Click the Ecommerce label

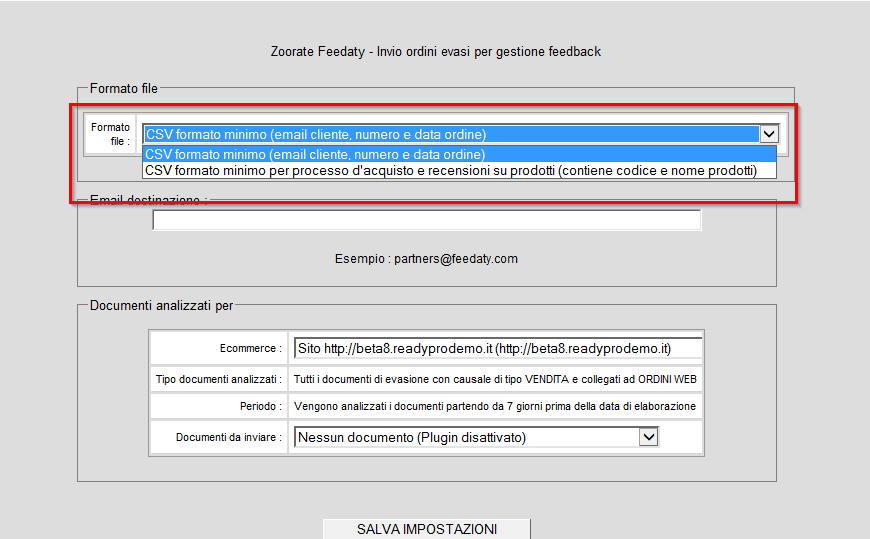pos(251,349)
